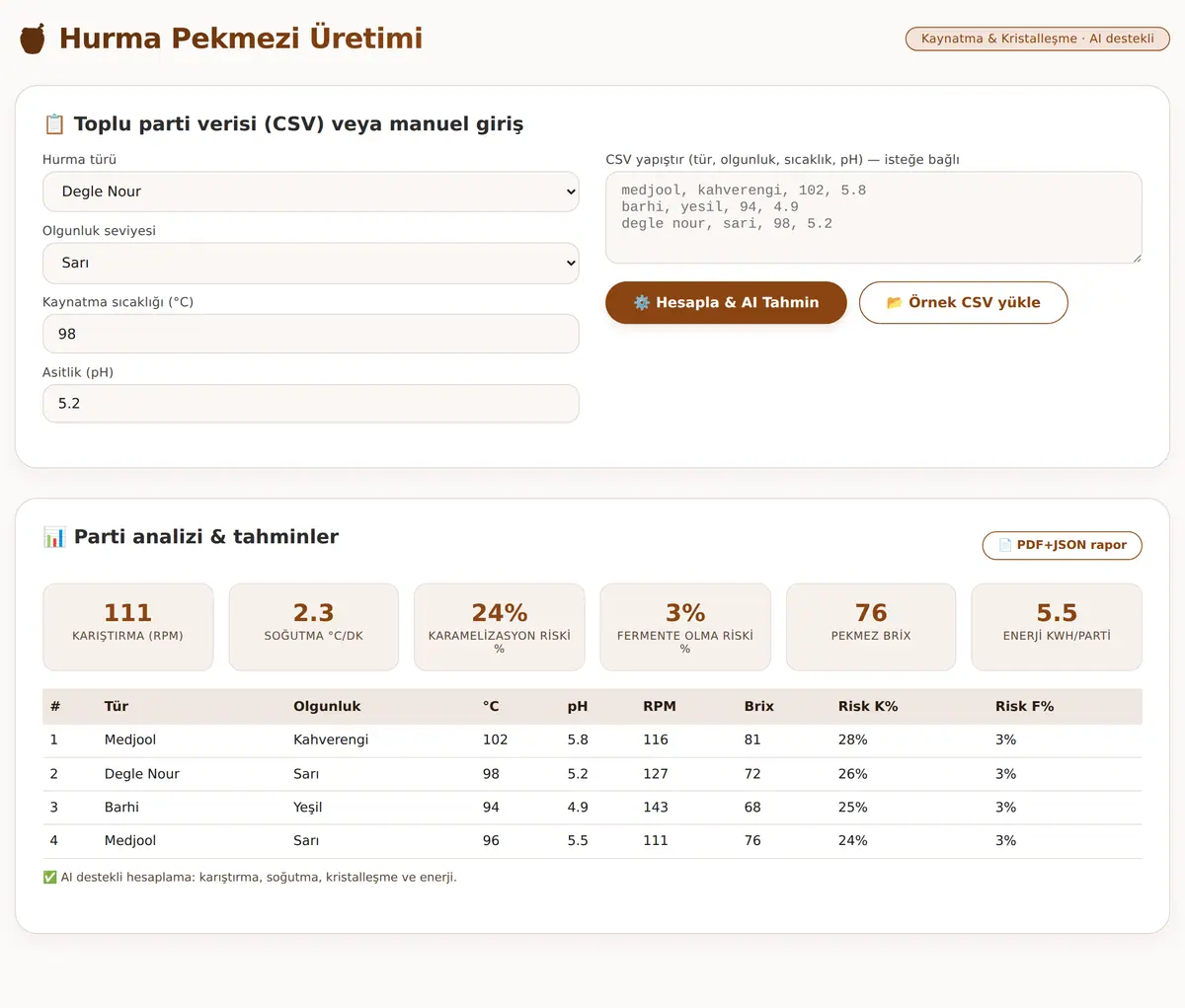Click the Fermente Olma Riski 3% card
Viewport: 1185px width, 1008px height.
pos(685,627)
